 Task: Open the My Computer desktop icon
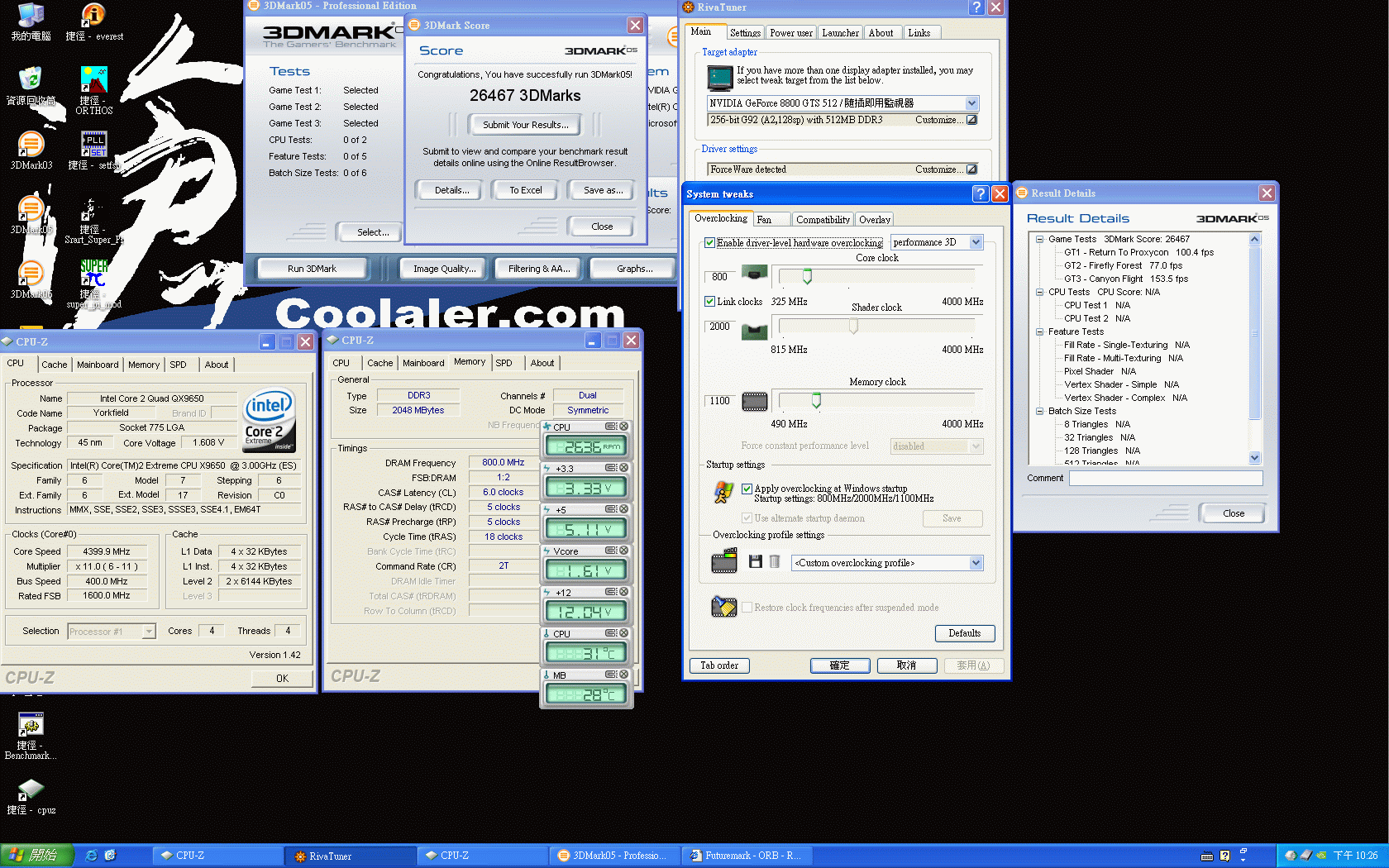tap(31, 22)
